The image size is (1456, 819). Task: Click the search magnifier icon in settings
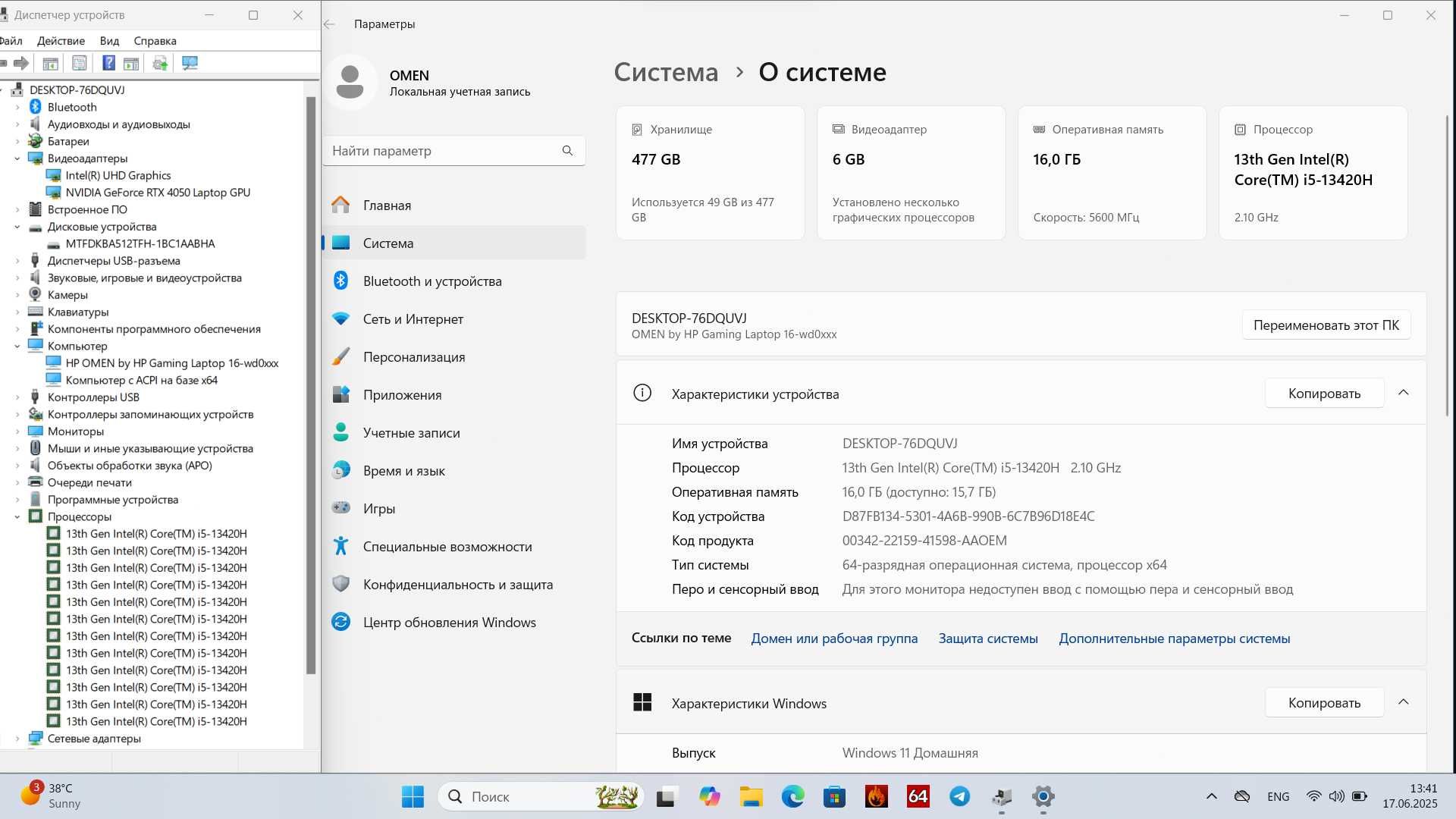(567, 151)
